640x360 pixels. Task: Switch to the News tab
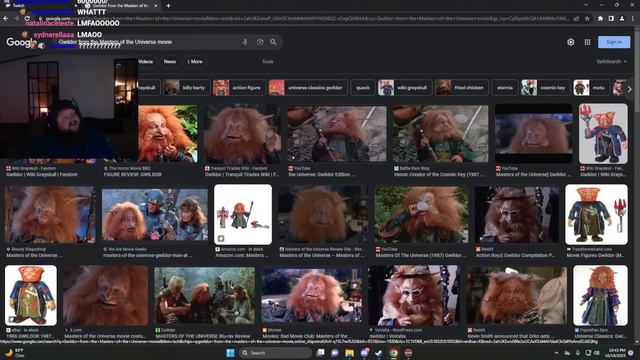point(170,62)
